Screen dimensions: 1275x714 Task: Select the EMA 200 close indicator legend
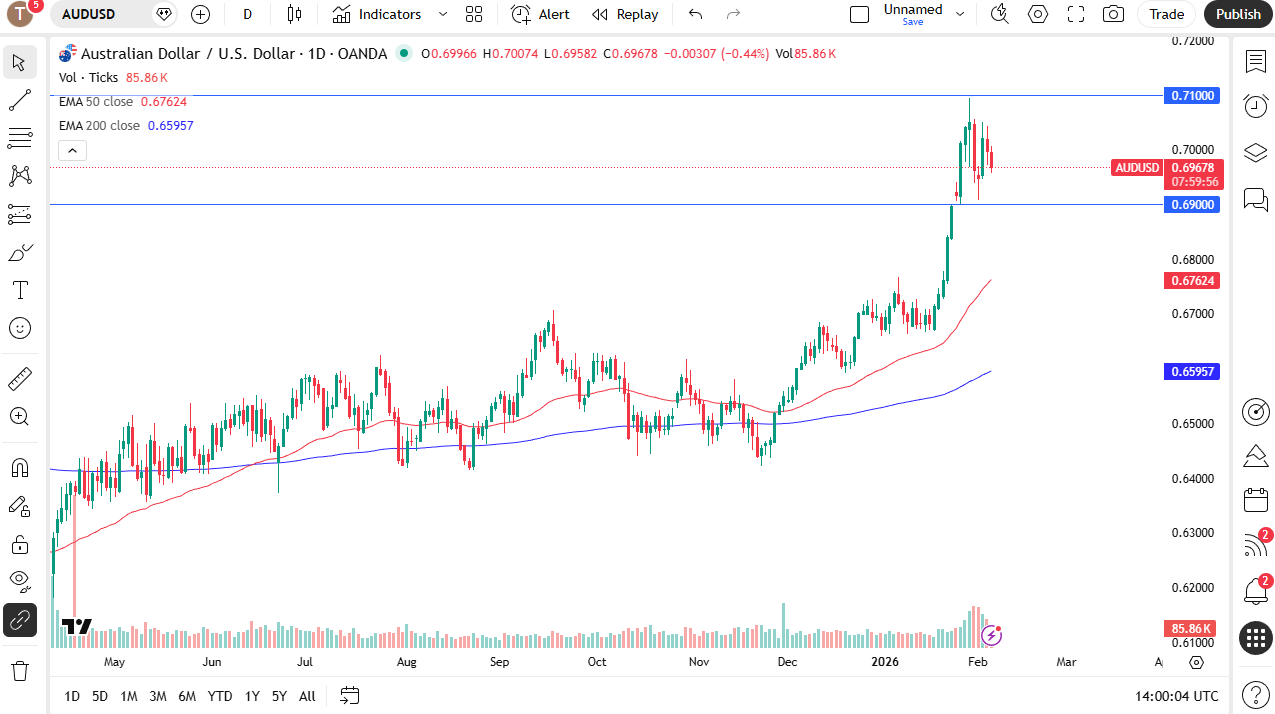(126, 125)
